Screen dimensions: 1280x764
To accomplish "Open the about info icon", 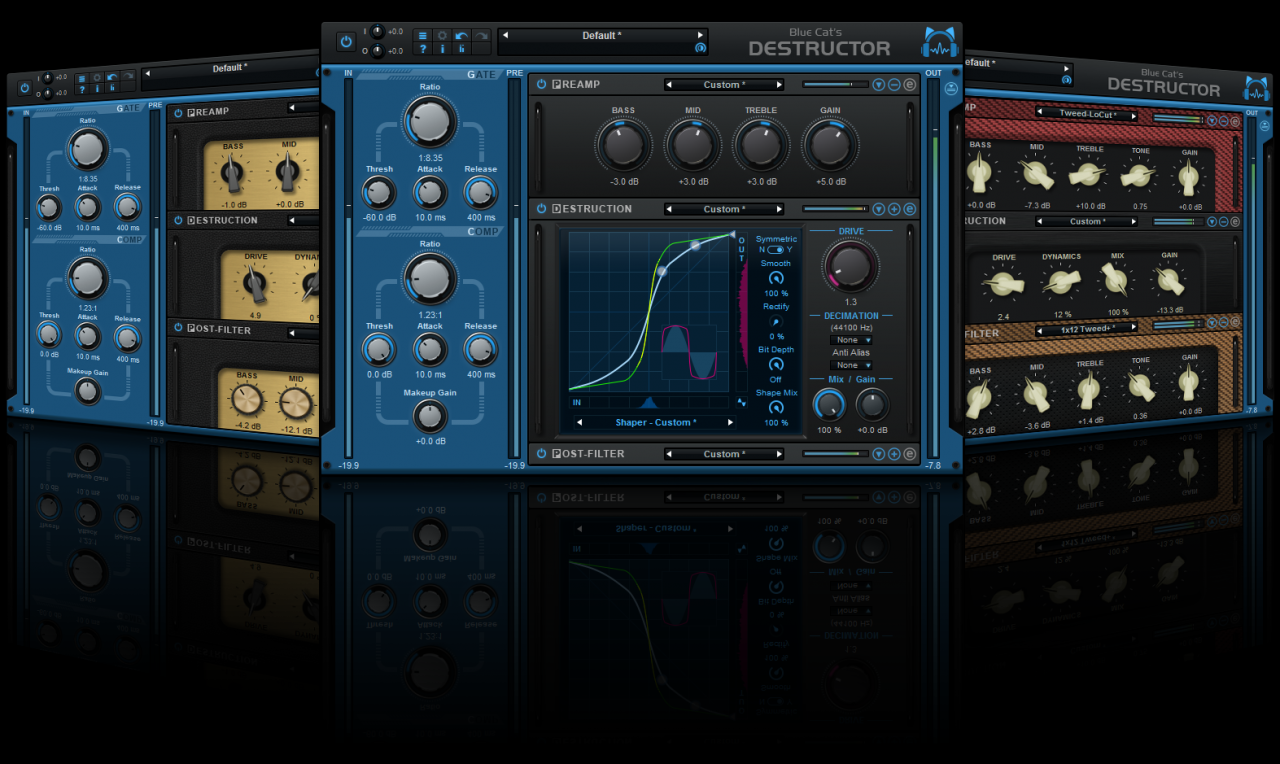I will 442,49.
